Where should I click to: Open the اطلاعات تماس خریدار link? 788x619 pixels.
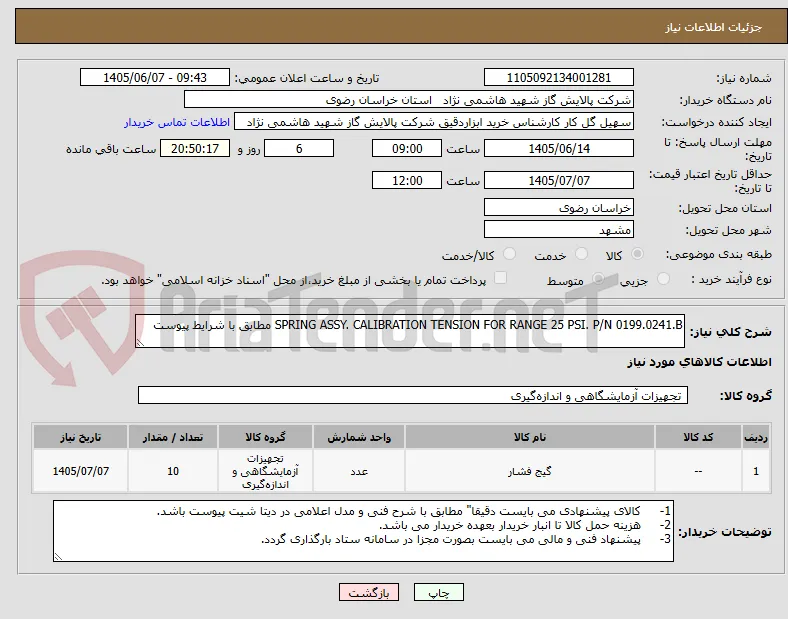click(x=177, y=122)
